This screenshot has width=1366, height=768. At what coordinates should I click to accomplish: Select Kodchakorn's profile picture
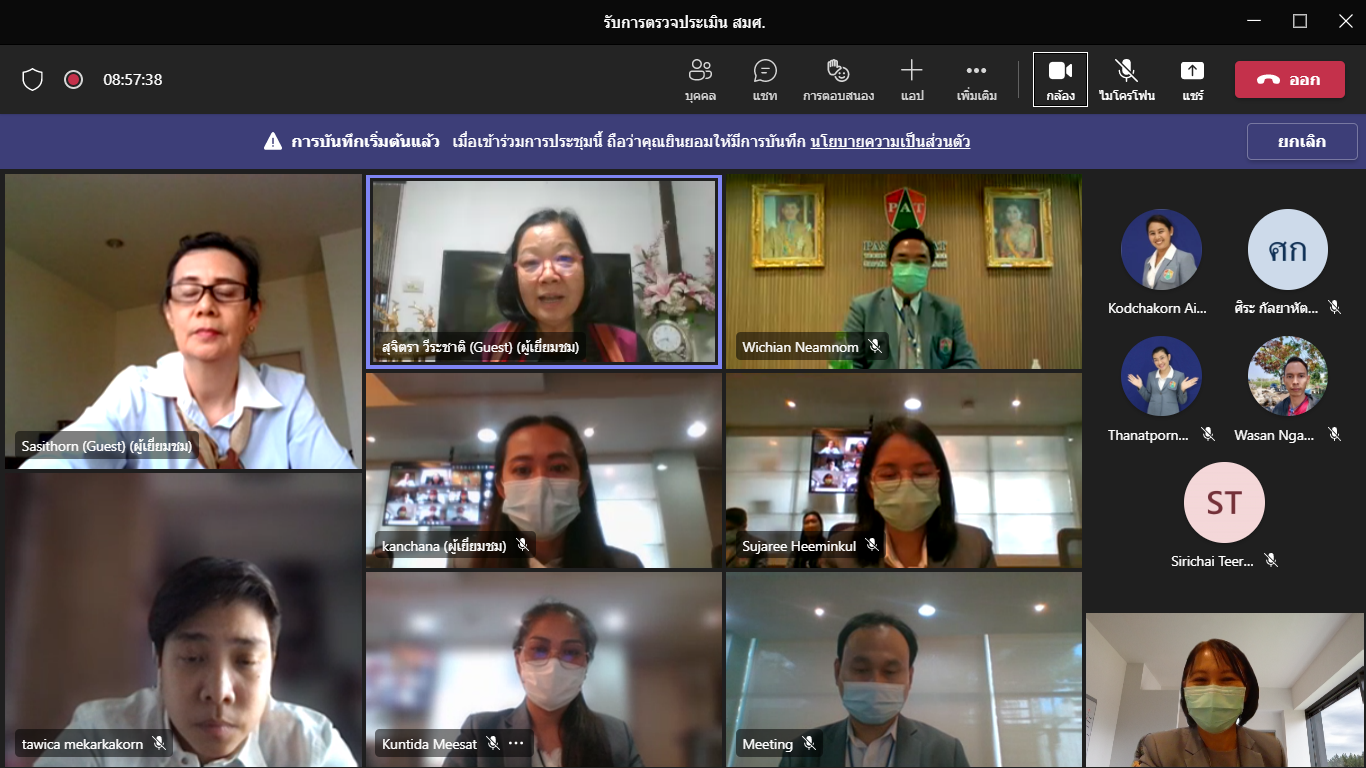click(x=1160, y=250)
